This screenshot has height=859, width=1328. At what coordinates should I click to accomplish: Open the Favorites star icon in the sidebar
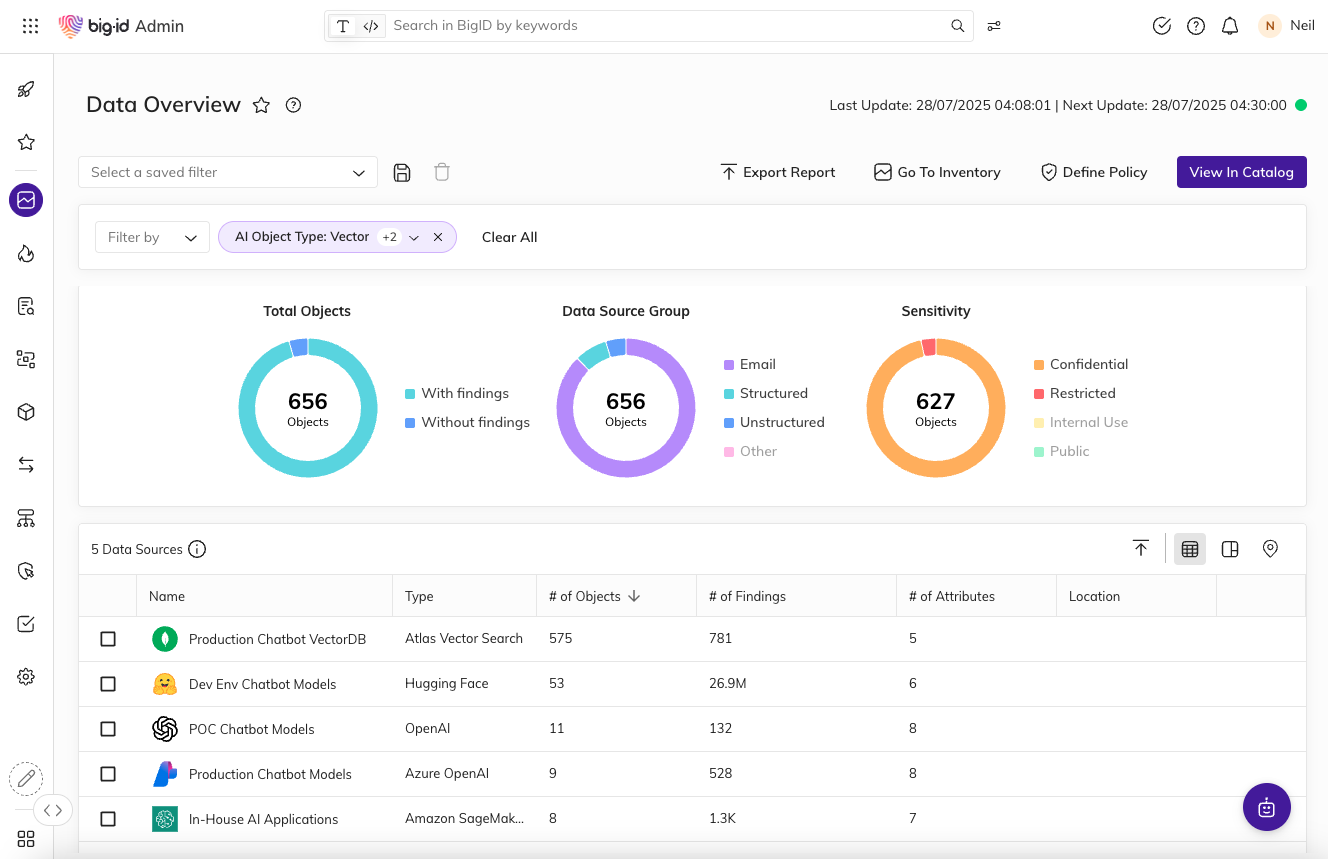[x=26, y=141]
